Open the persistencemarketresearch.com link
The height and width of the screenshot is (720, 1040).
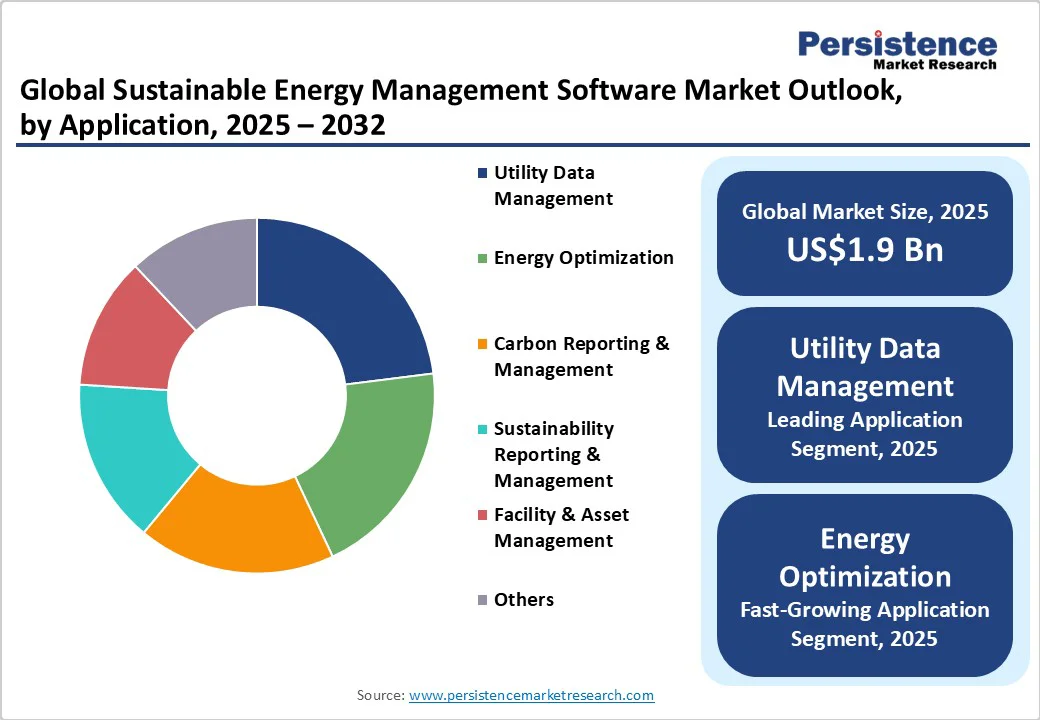coord(531,694)
